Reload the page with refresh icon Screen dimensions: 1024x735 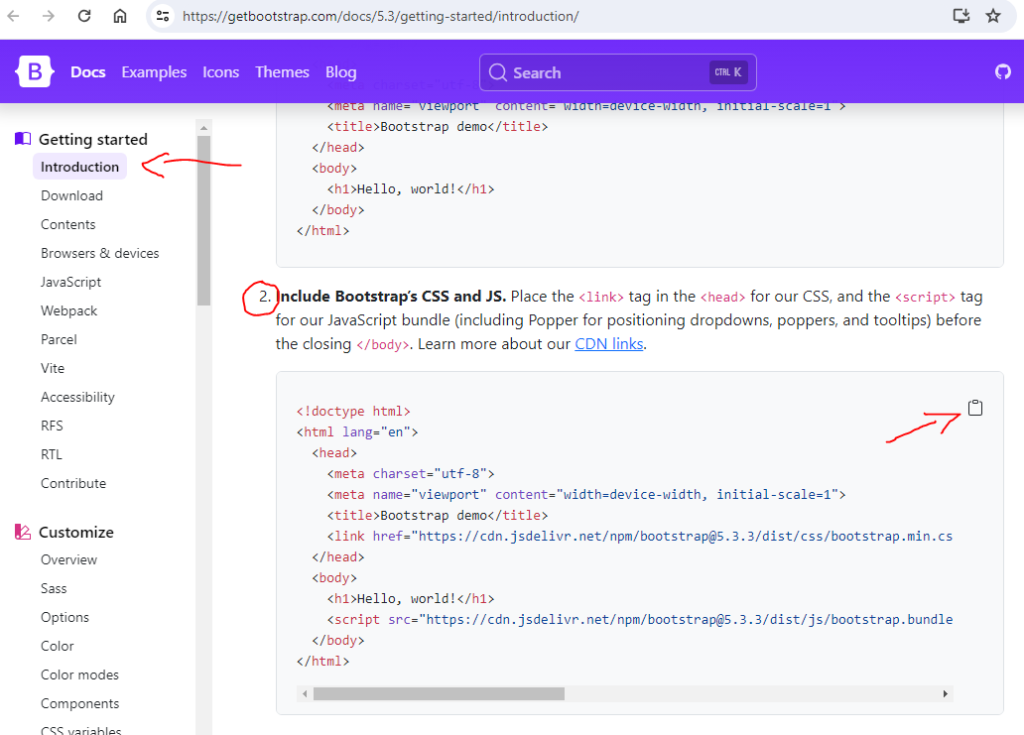tap(85, 16)
